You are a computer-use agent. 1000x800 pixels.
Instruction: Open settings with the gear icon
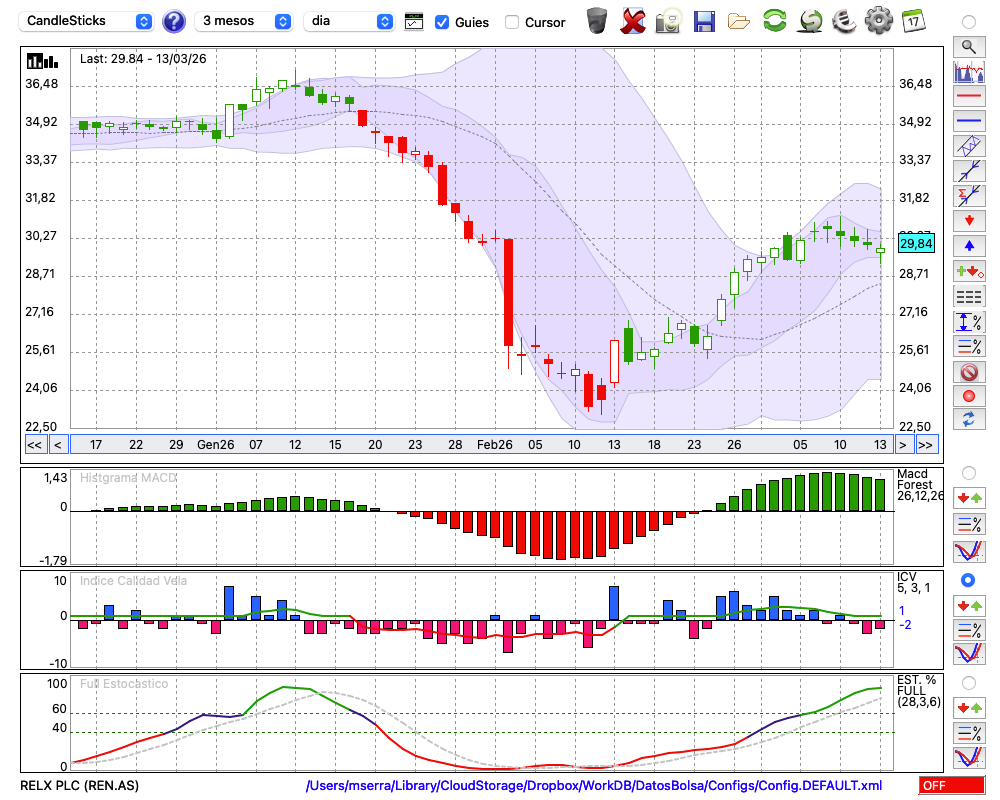(879, 21)
